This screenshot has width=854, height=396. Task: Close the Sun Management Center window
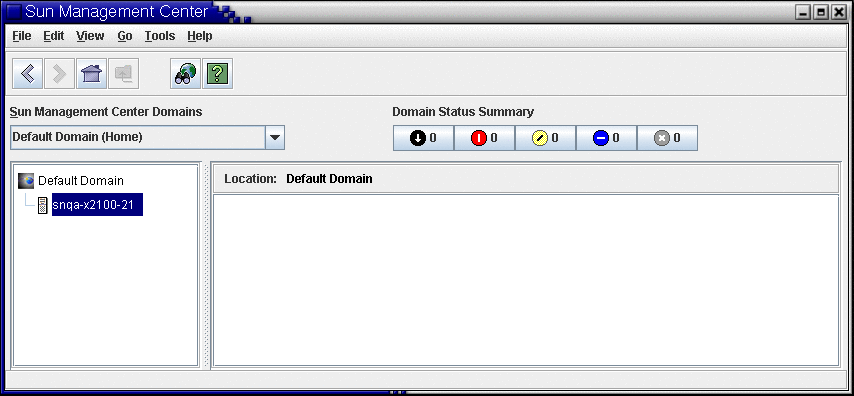coord(839,12)
